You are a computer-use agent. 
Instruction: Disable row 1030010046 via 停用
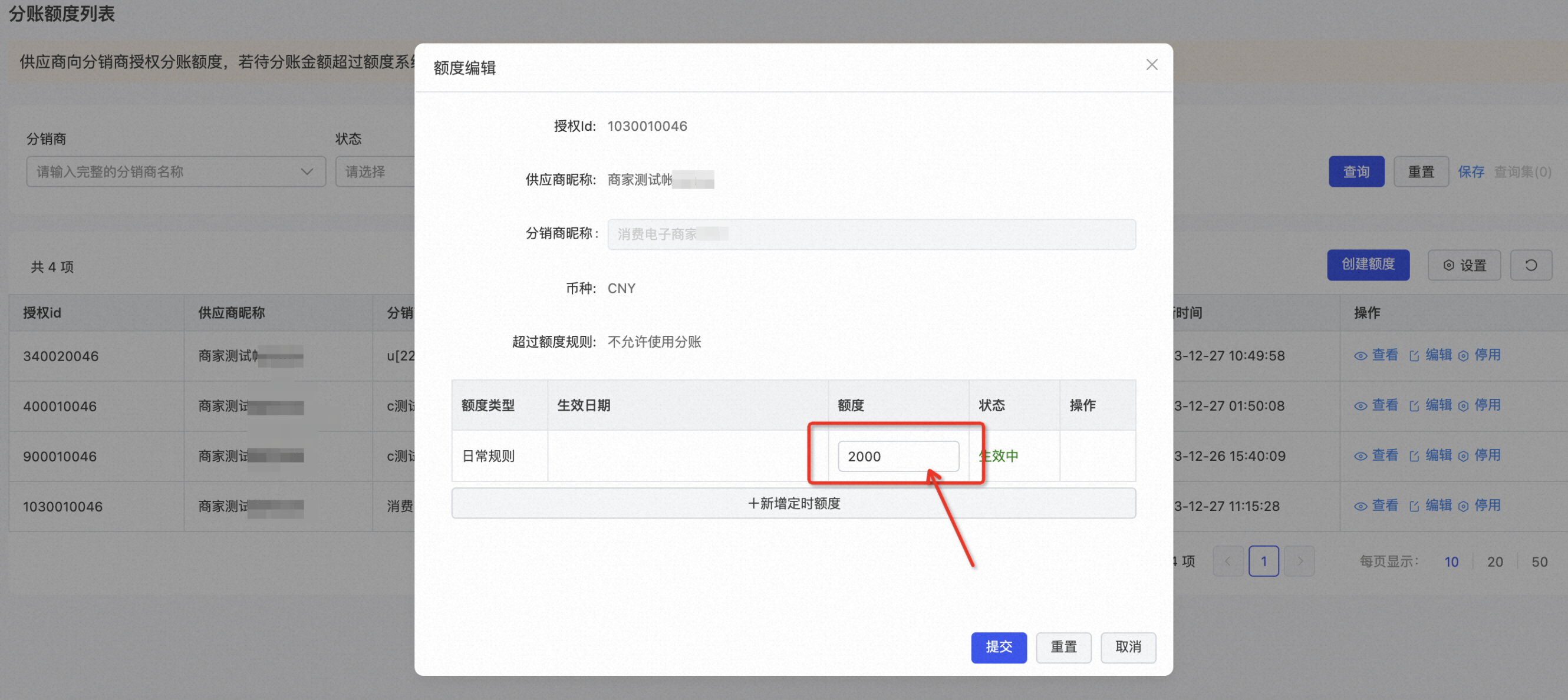(x=1478, y=505)
